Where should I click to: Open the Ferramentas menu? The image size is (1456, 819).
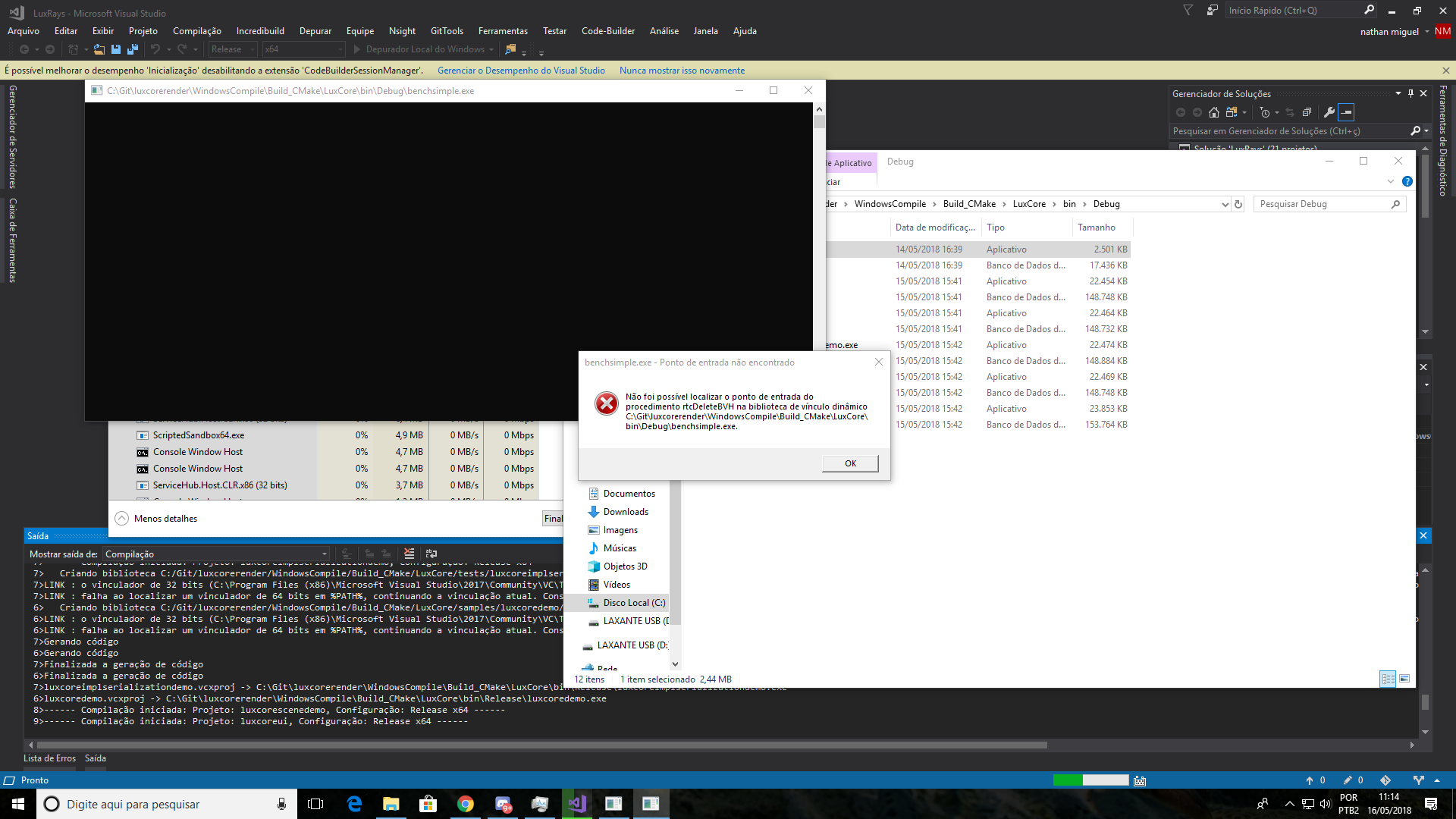(x=503, y=31)
